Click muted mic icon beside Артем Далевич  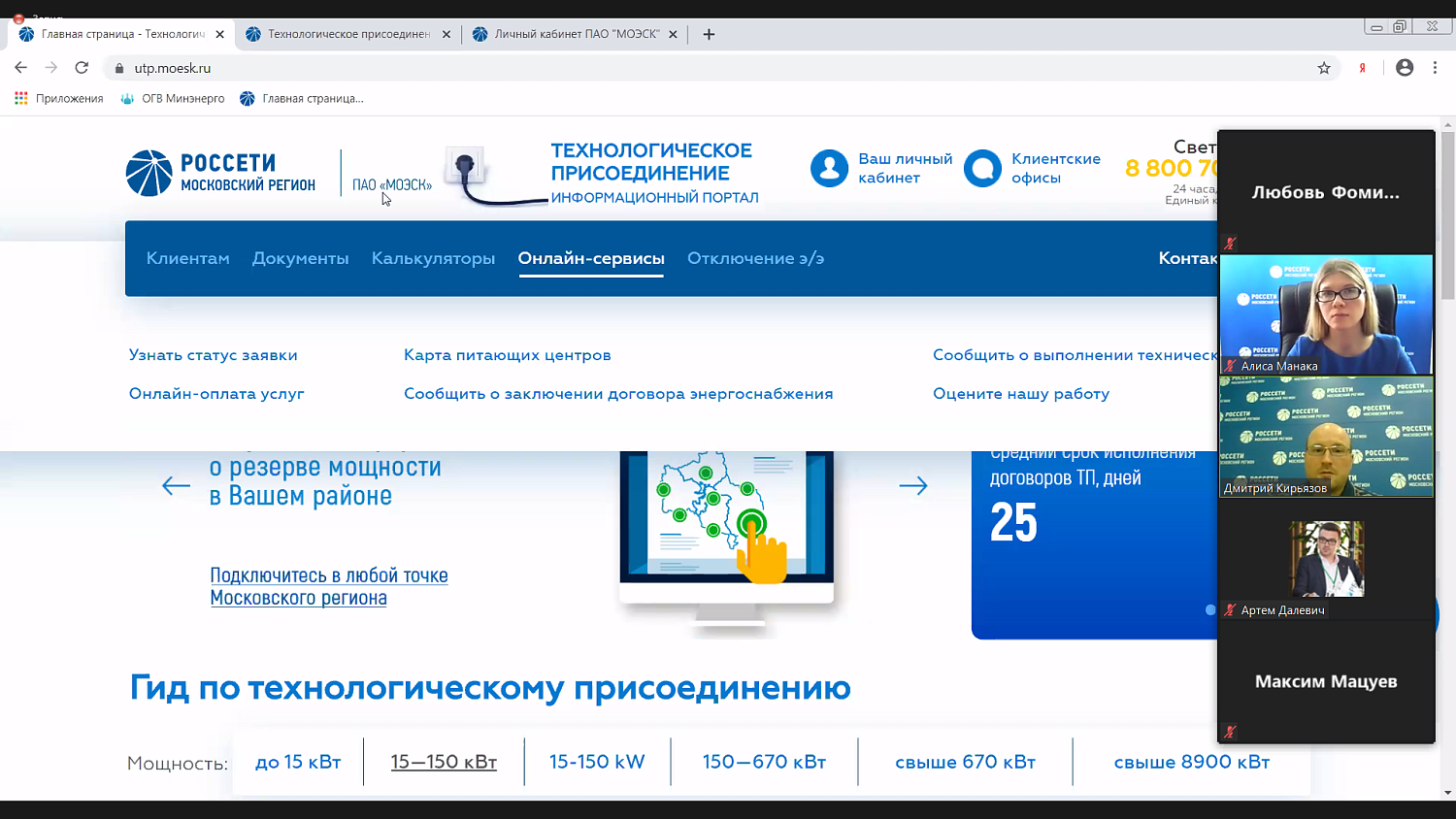(1230, 610)
